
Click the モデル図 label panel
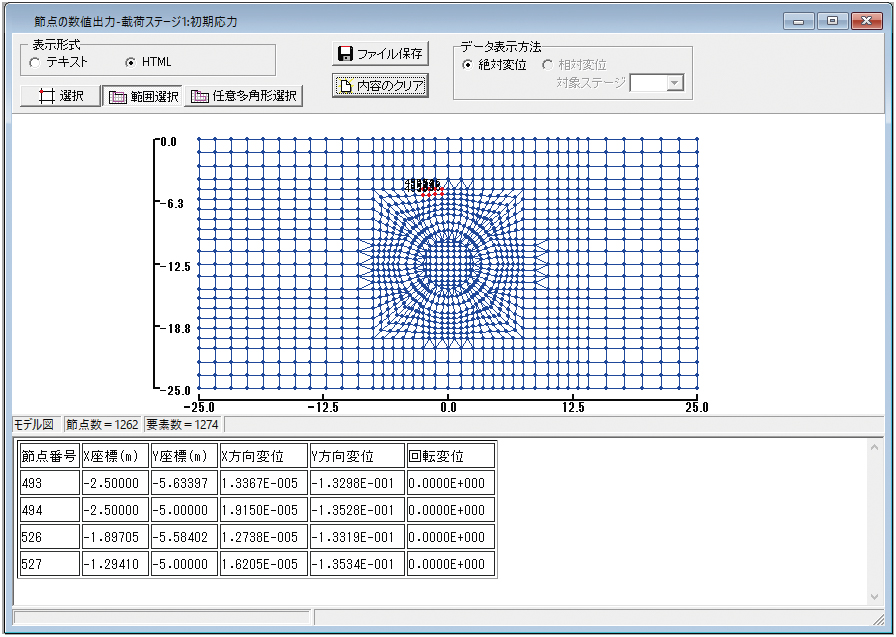pos(34,424)
